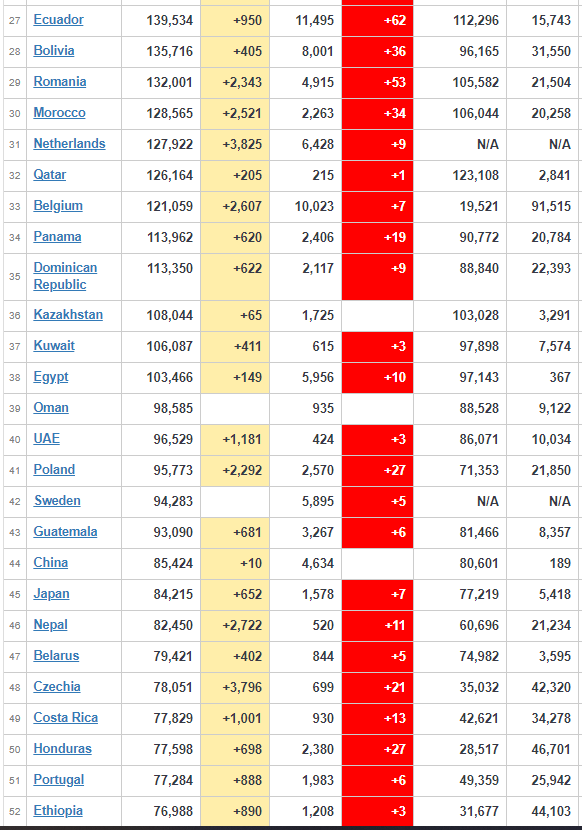Screen dimensions: 582x830
Task: Open the Netherlands country page
Action: (69, 144)
